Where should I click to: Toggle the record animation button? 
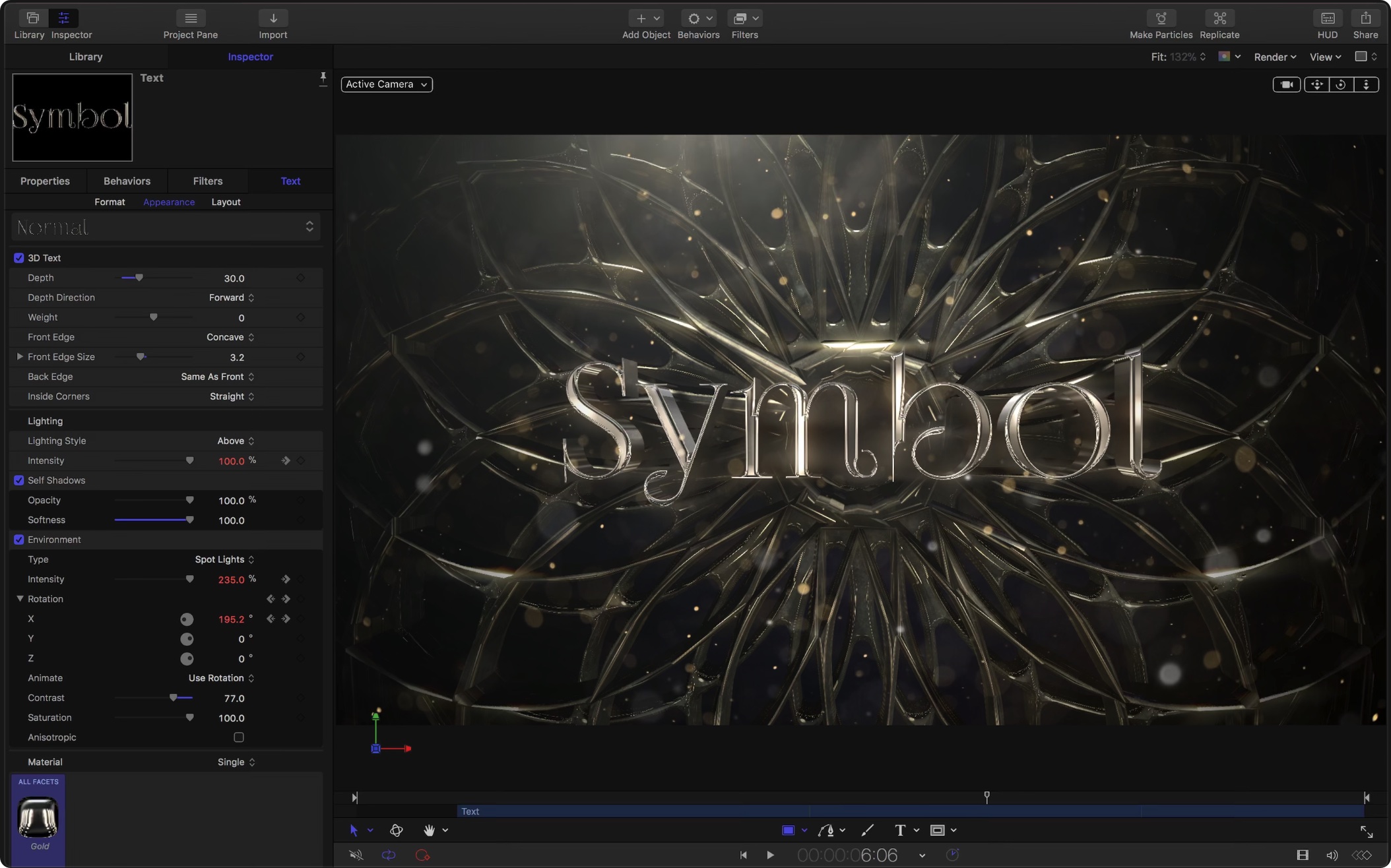[x=422, y=855]
